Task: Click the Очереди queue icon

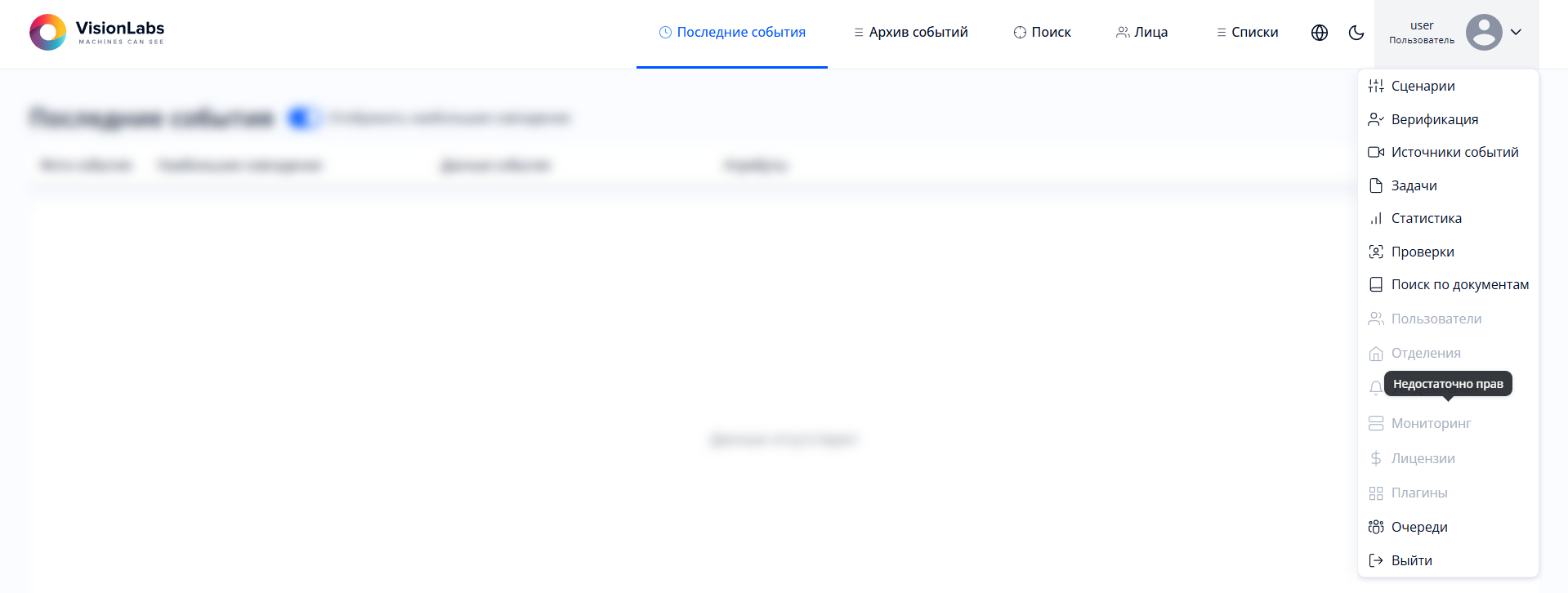Action: click(1376, 527)
